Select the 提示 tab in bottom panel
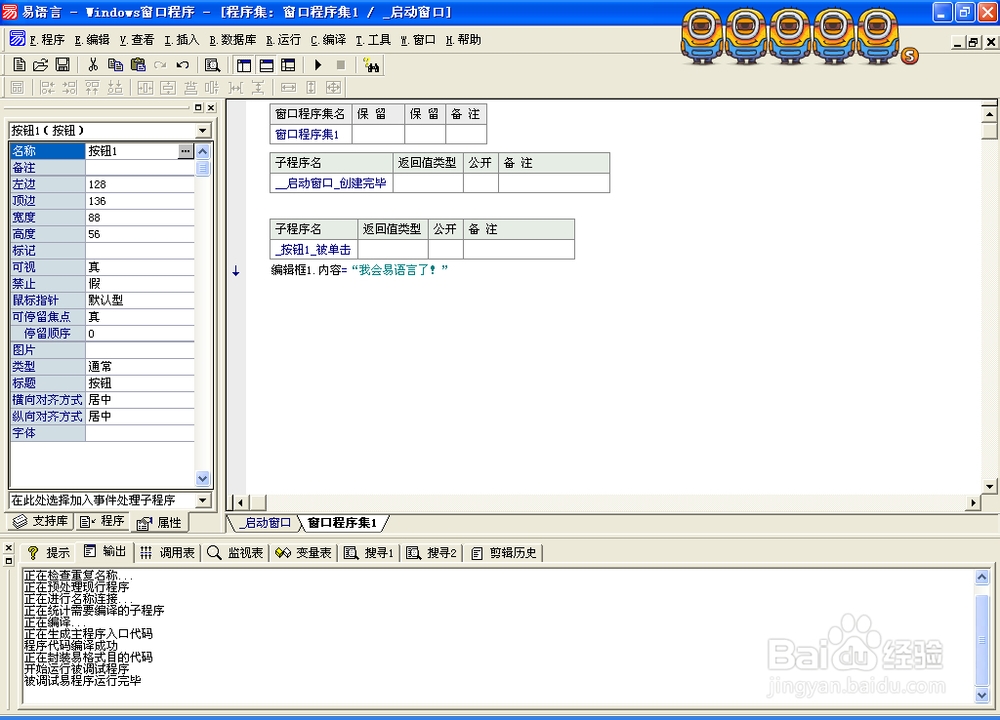This screenshot has height=720, width=1000. [x=48, y=552]
